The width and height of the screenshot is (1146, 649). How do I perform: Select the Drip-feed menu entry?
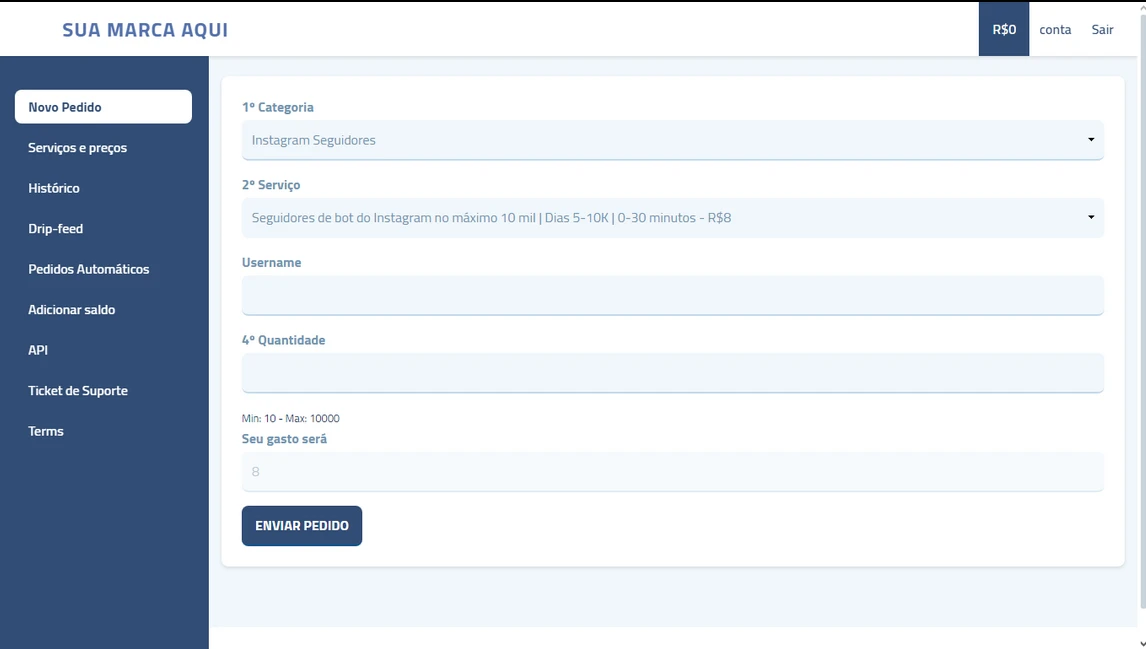[x=56, y=229]
